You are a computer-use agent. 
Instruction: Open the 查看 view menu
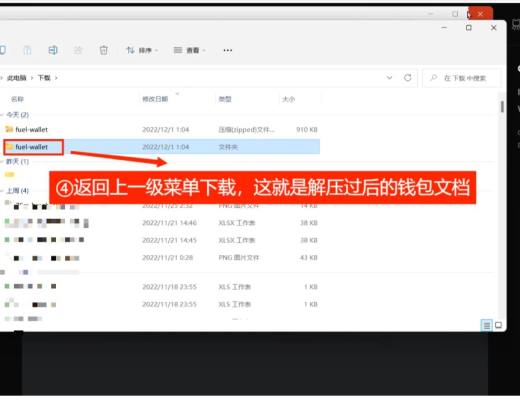(190, 50)
